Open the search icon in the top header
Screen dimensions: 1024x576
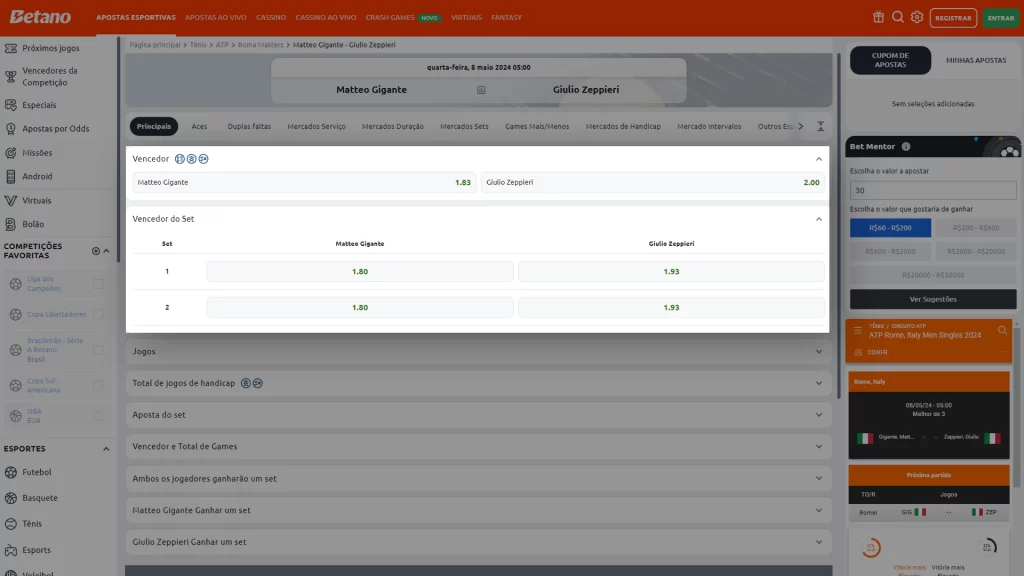click(x=898, y=17)
